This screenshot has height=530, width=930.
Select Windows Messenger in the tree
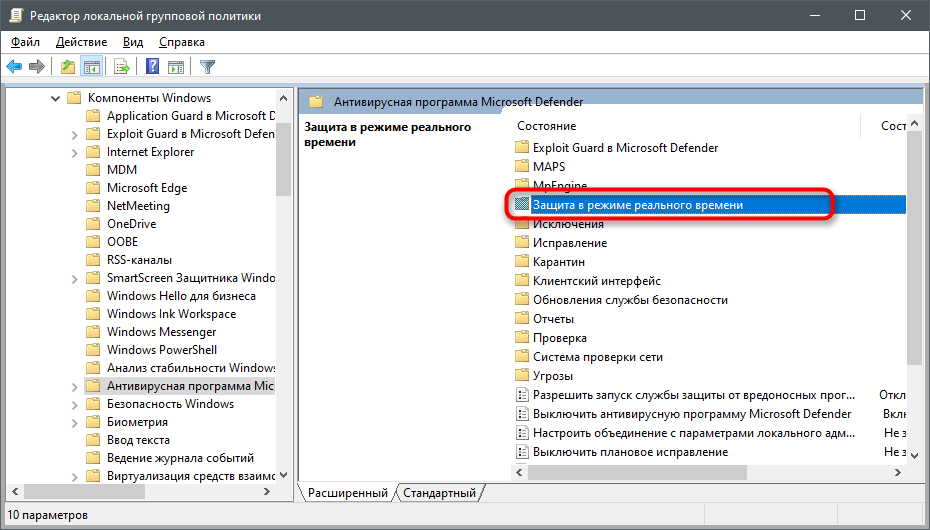(161, 332)
